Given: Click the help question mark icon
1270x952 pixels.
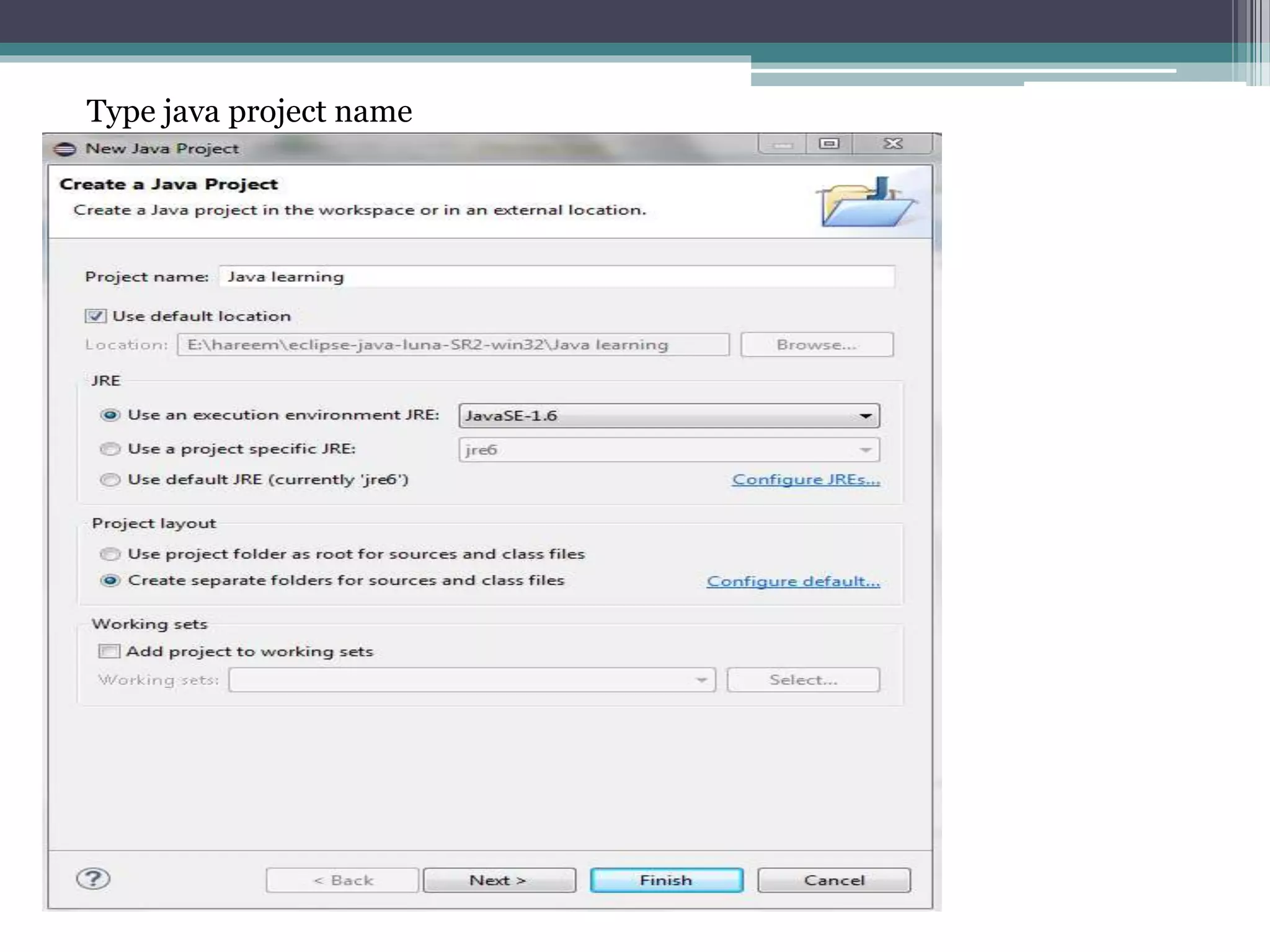Looking at the screenshot, I should pos(93,878).
